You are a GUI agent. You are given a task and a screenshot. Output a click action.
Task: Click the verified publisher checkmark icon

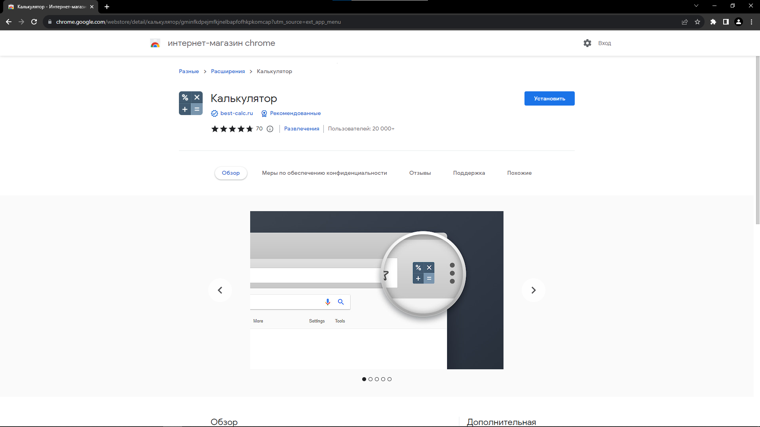pos(214,113)
